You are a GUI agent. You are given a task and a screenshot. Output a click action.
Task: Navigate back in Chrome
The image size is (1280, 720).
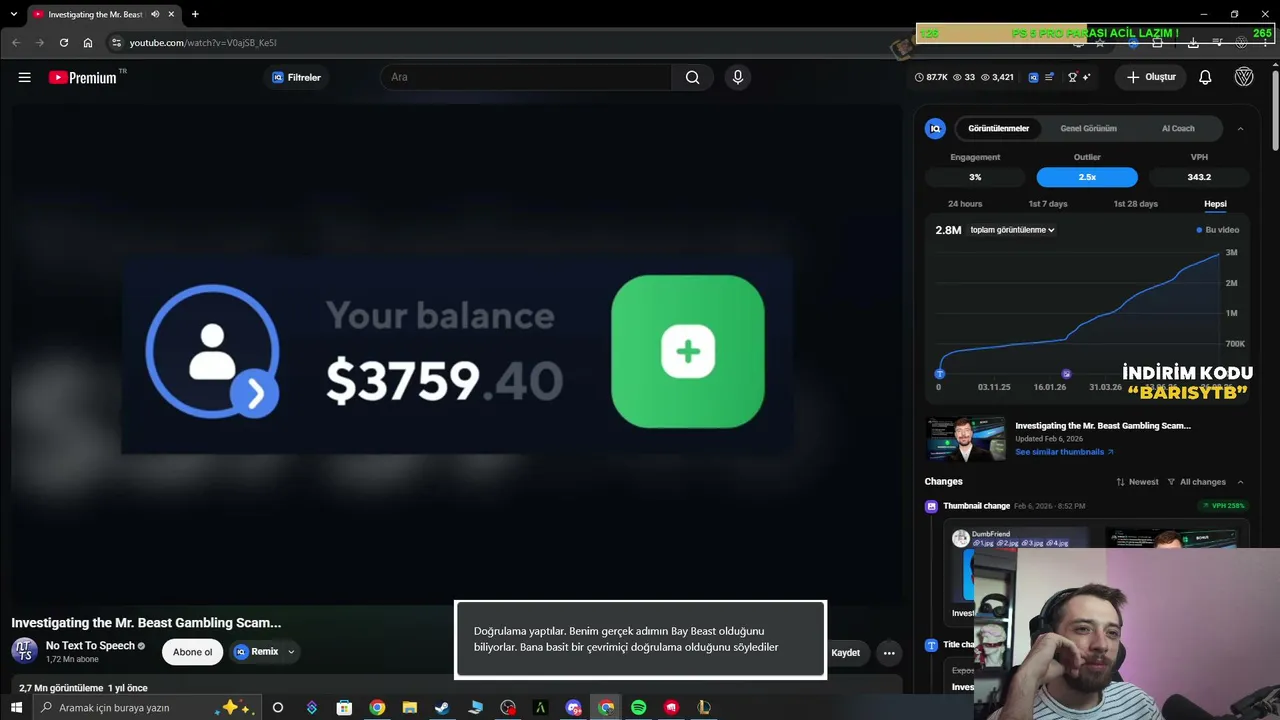(x=16, y=43)
